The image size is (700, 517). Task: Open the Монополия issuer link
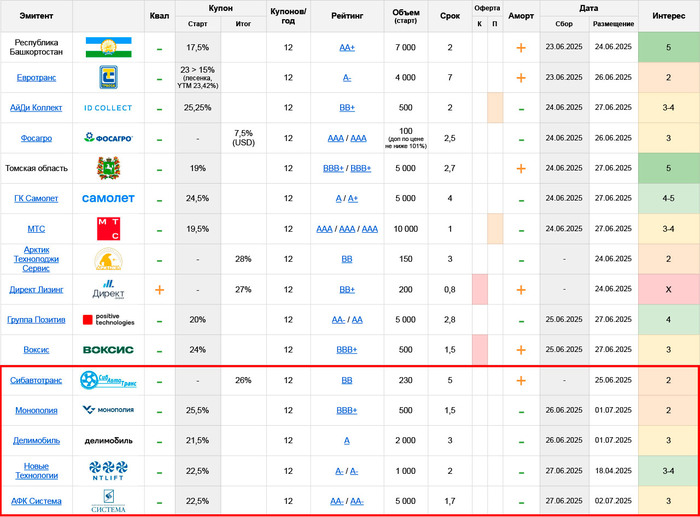tap(36, 410)
